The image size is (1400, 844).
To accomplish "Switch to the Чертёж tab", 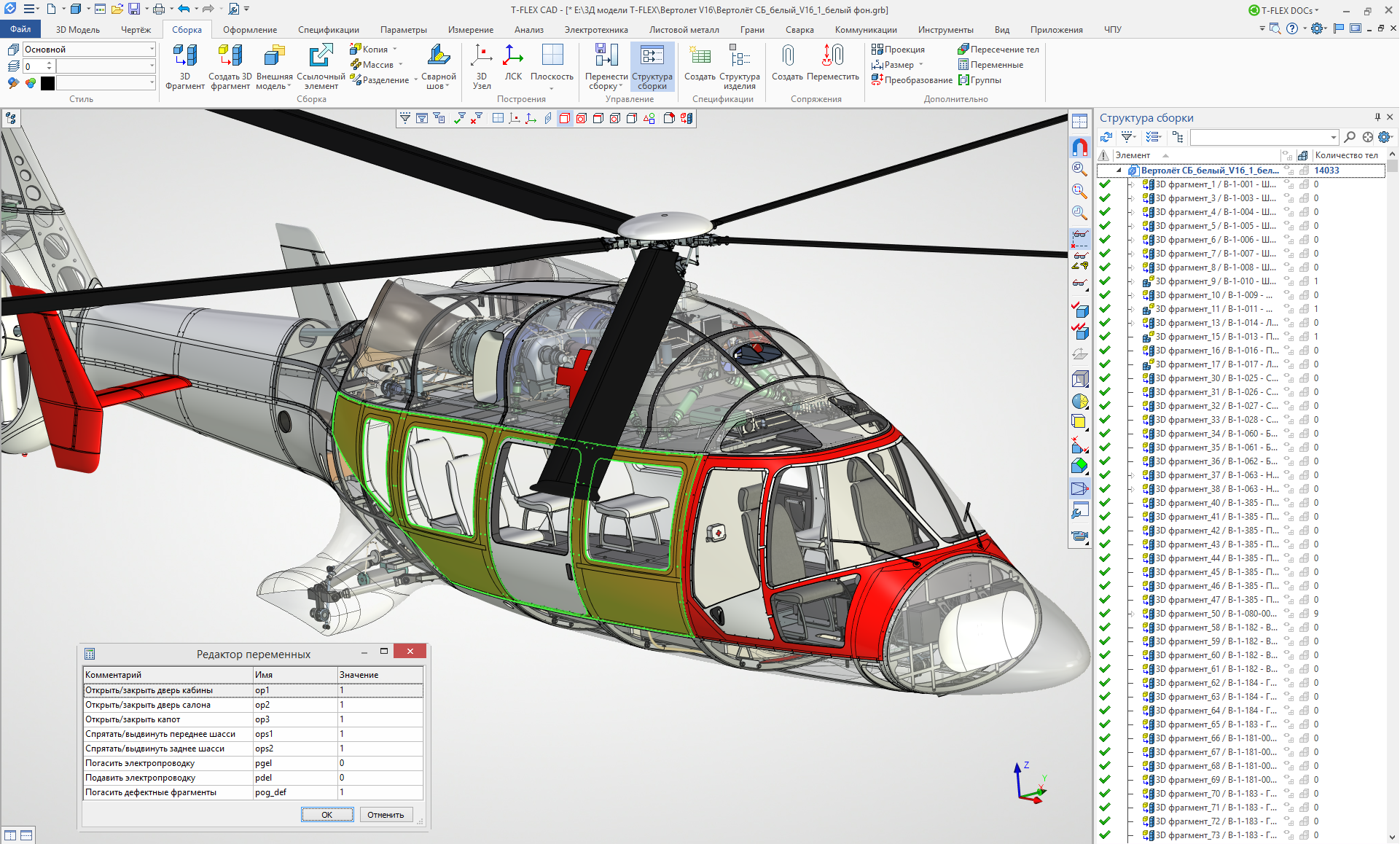I will pyautogui.click(x=136, y=30).
